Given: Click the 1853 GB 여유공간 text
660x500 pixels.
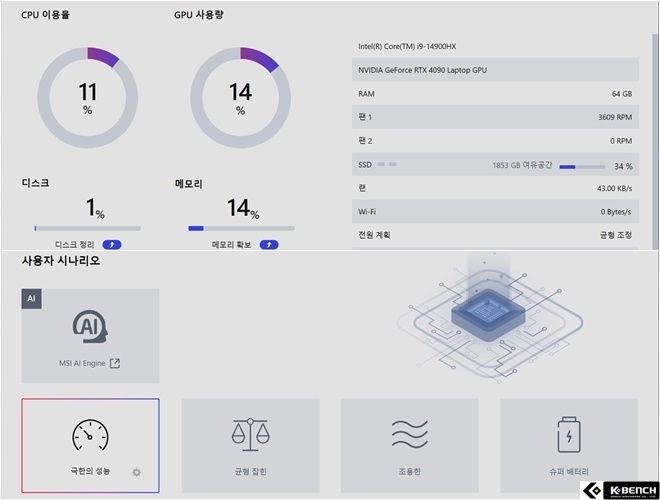Looking at the screenshot, I should tap(522, 165).
